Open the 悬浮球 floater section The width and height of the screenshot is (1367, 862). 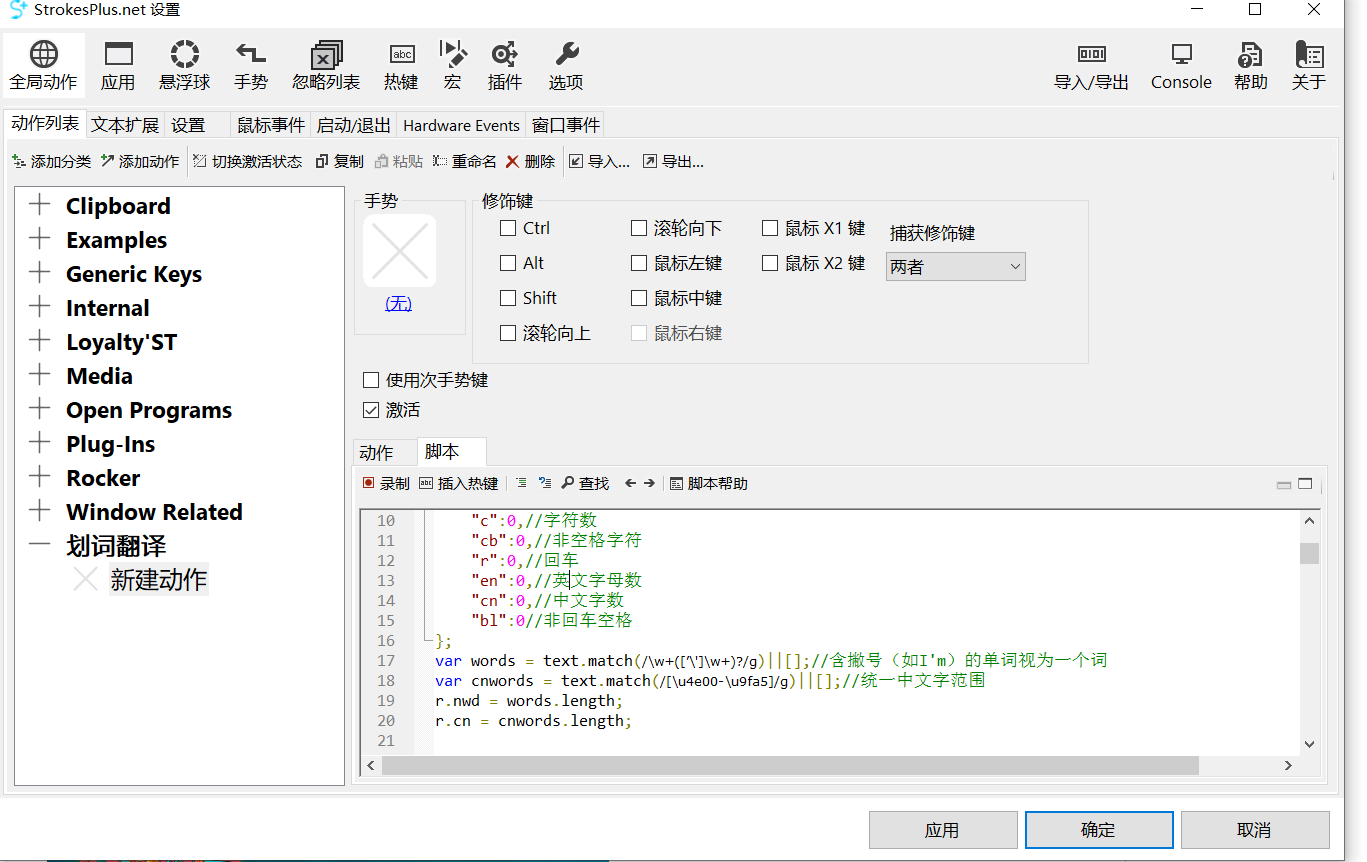click(x=185, y=67)
